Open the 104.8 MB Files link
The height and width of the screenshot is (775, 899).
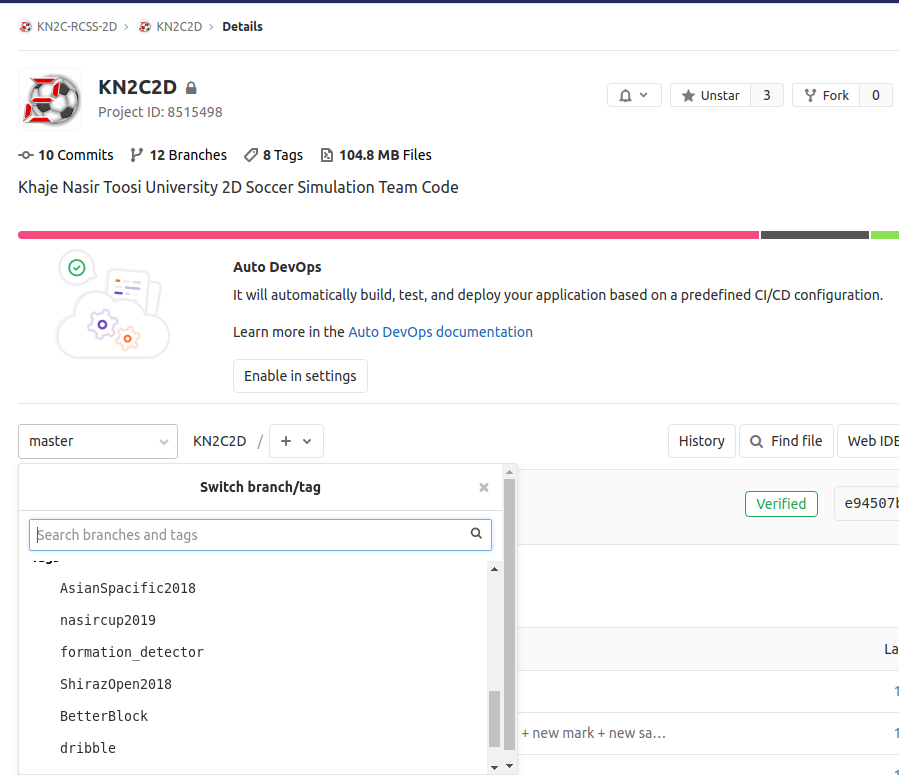(376, 155)
